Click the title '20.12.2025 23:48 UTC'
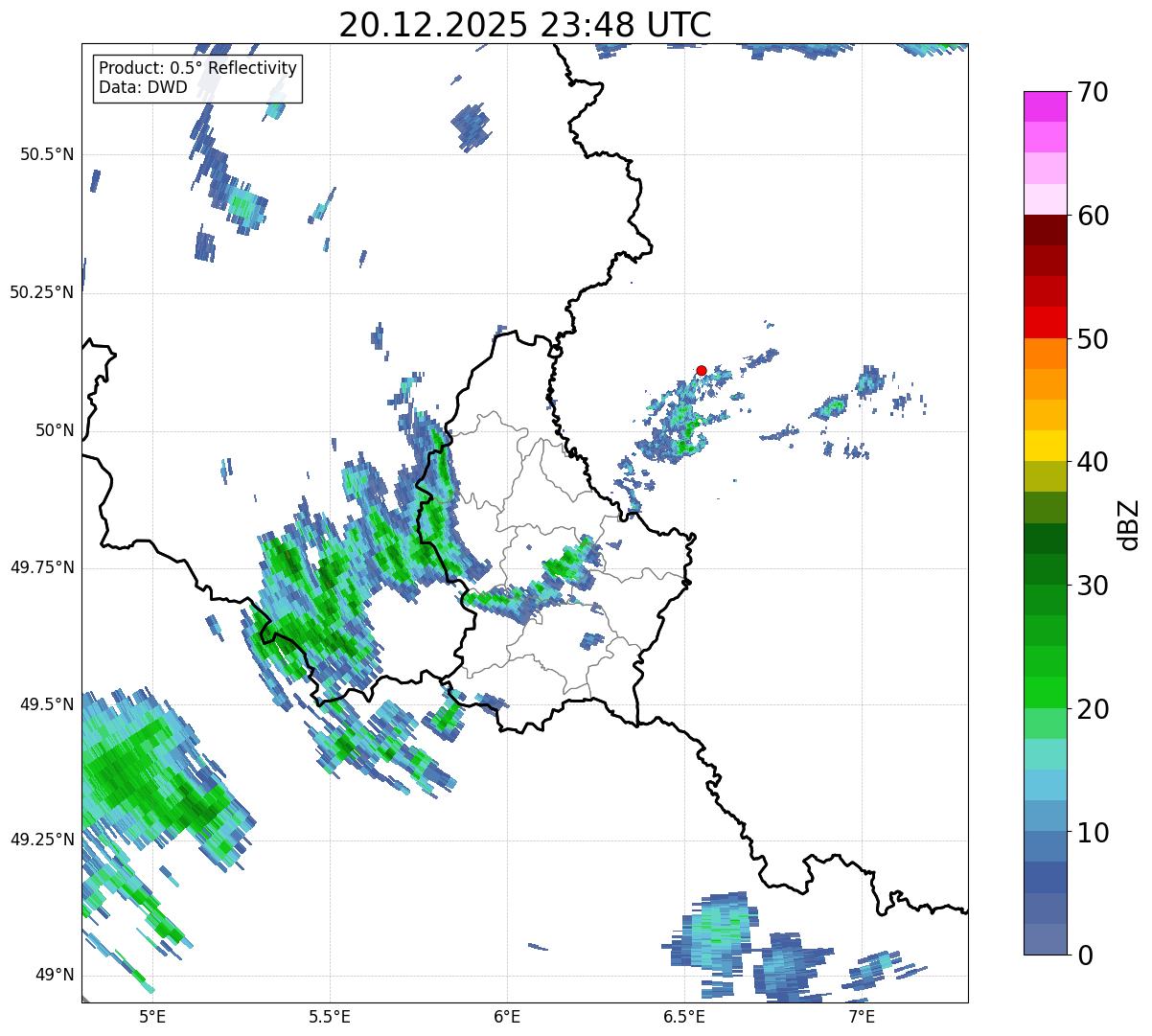The height and width of the screenshot is (1036, 1152). (525, 24)
